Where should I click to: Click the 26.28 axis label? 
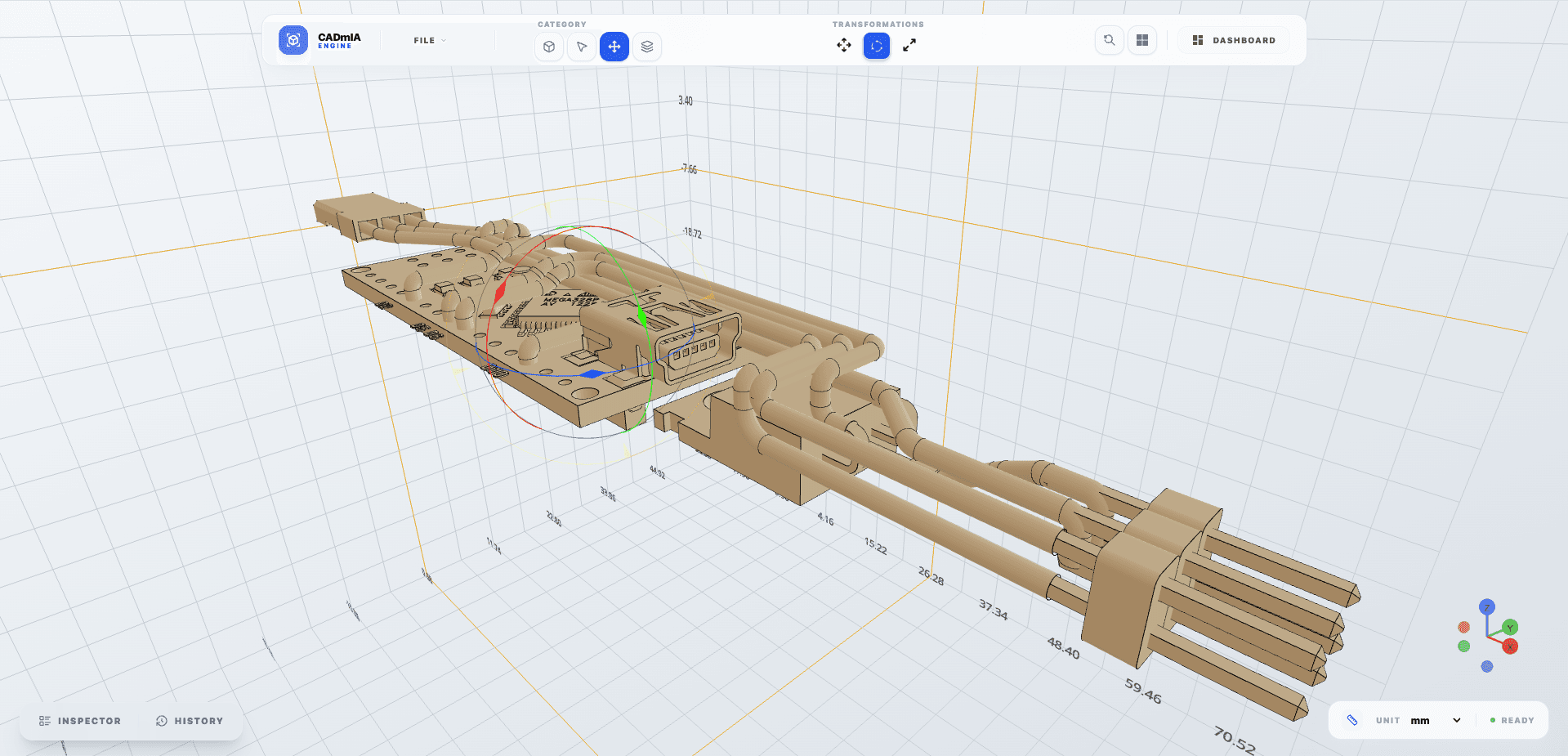[x=931, y=576]
